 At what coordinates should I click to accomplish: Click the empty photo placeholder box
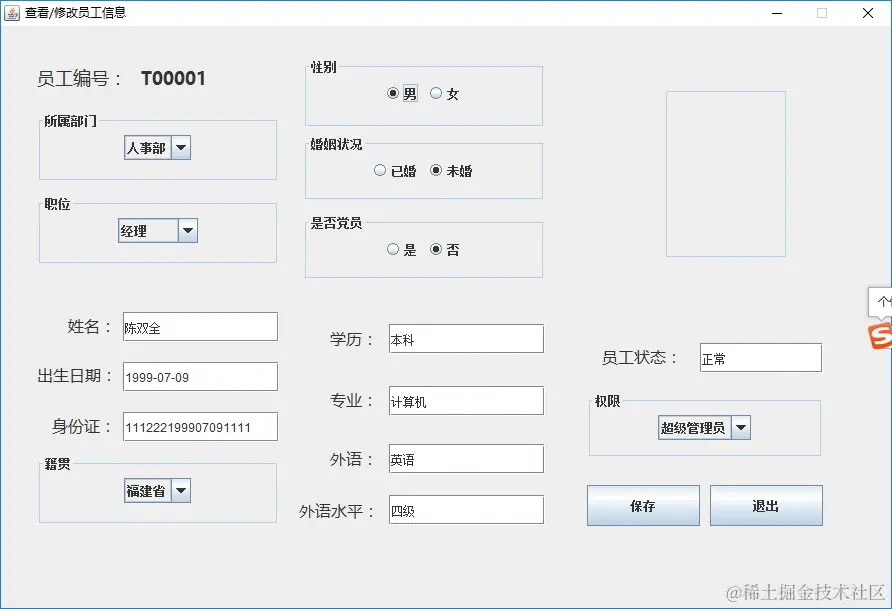[x=725, y=176]
